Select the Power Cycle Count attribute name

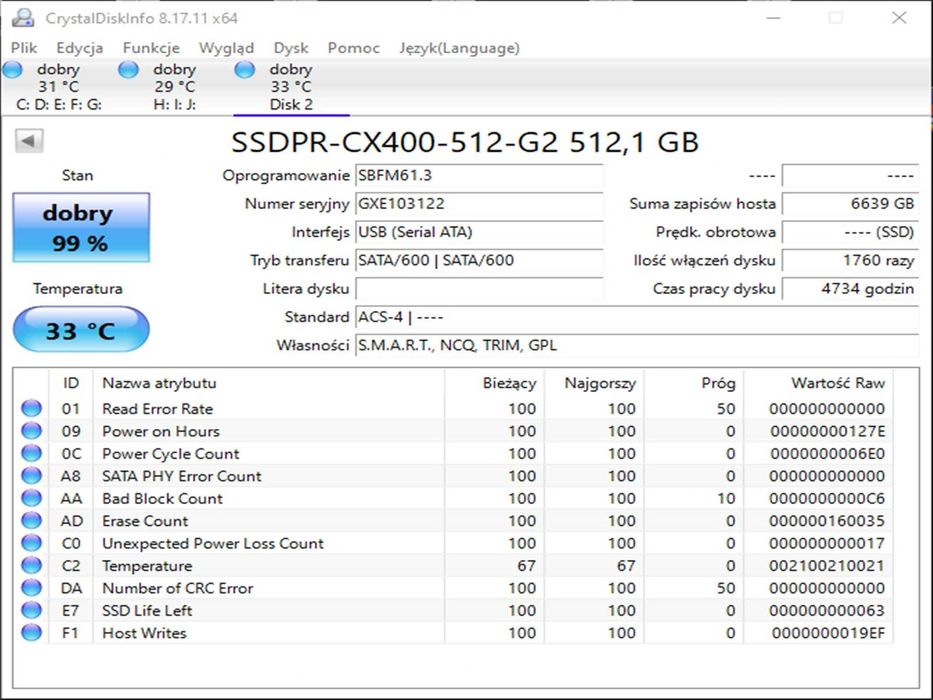click(x=171, y=454)
